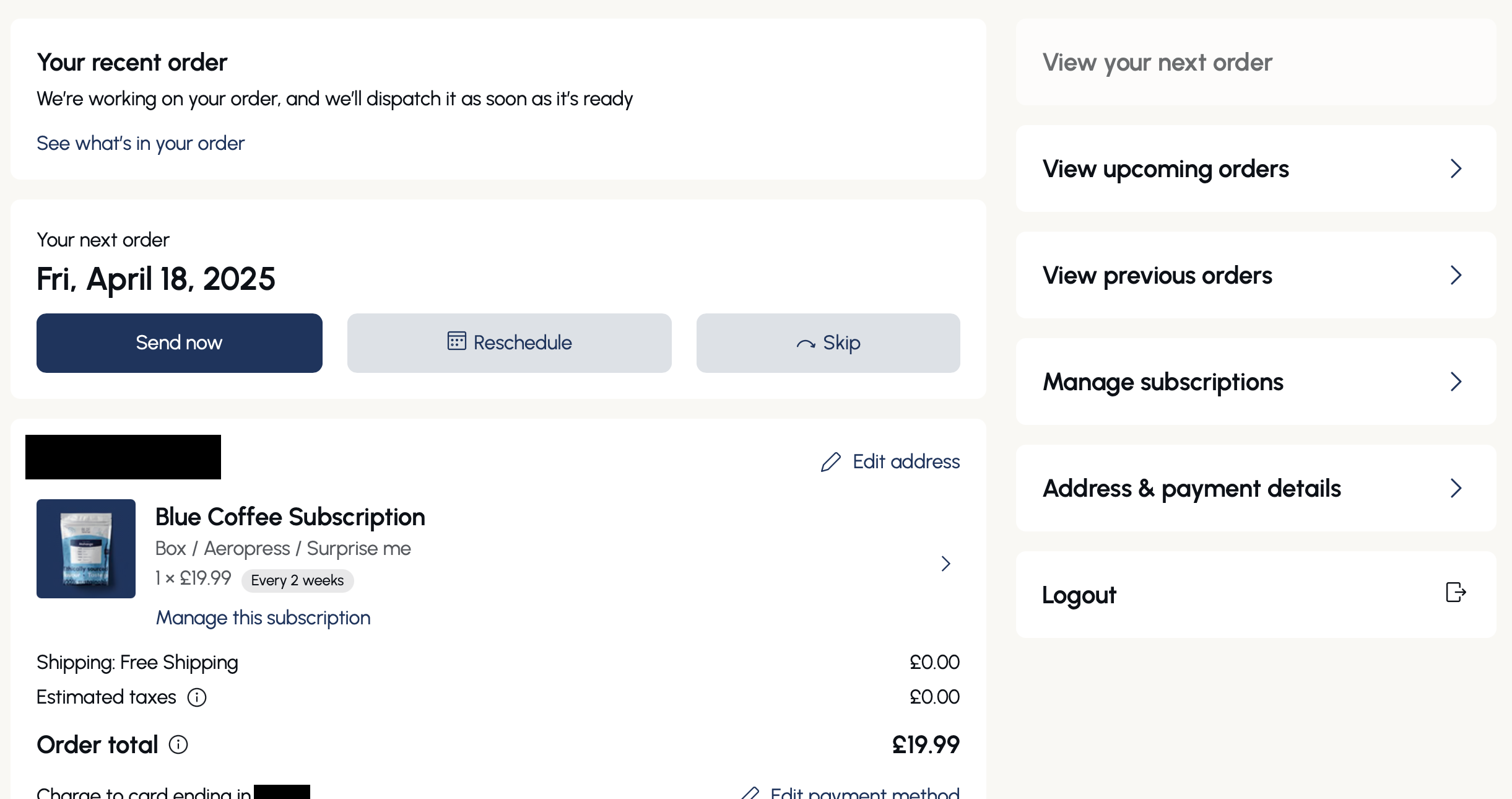Viewport: 1512px width, 799px height.
Task: Expand View upcoming orders chevron
Action: click(1456, 168)
